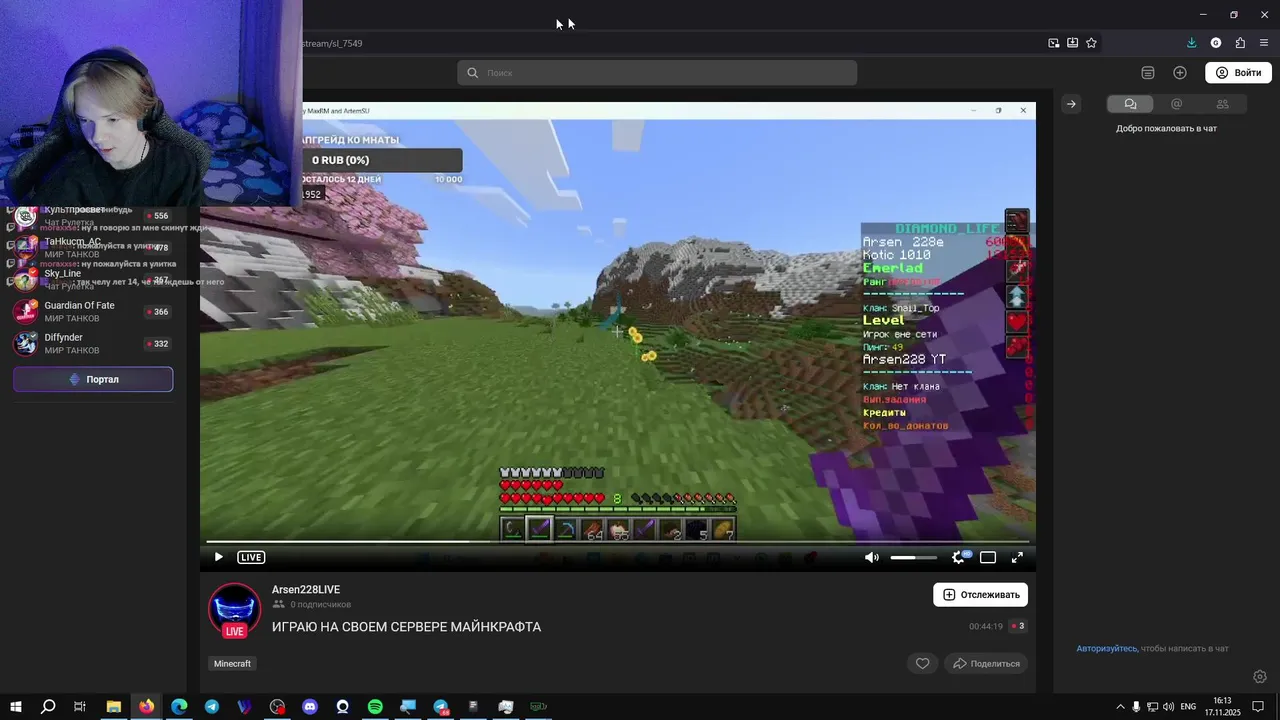This screenshot has height=720, width=1280.
Task: Click the plus circle icon in header
Action: (1180, 73)
